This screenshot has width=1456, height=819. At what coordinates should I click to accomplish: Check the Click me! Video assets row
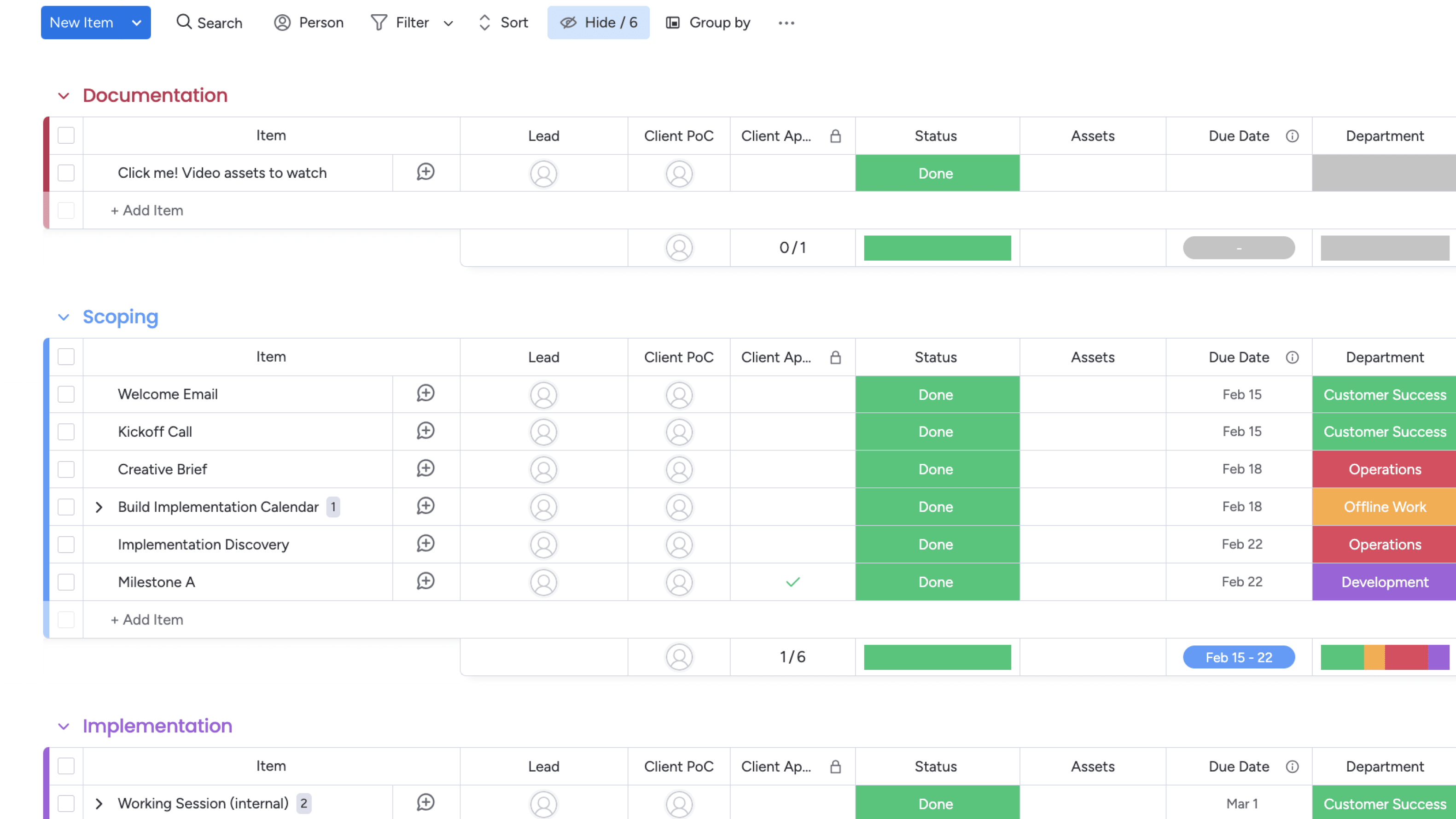pyautogui.click(x=66, y=173)
